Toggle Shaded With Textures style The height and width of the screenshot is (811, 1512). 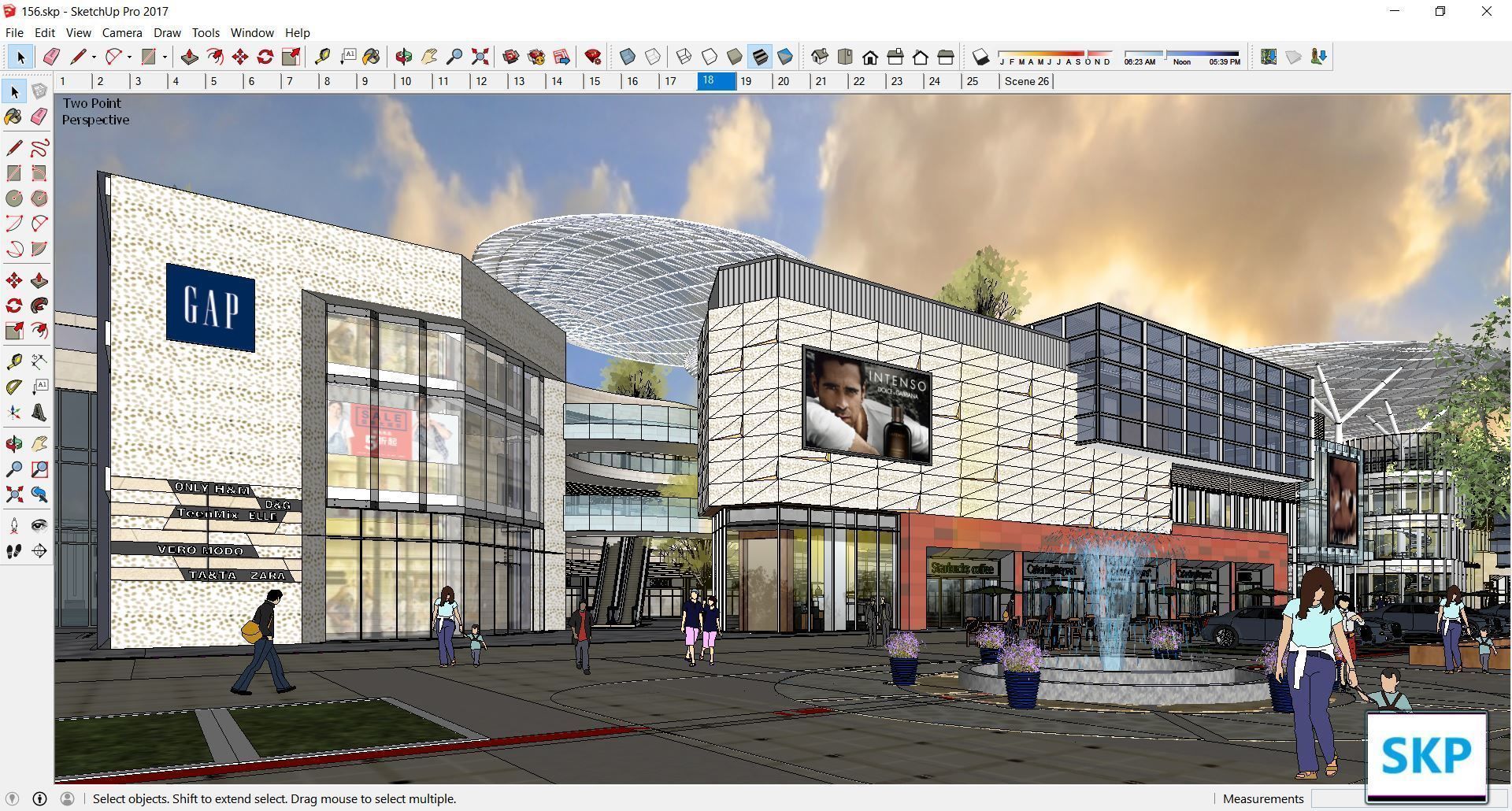tap(760, 57)
